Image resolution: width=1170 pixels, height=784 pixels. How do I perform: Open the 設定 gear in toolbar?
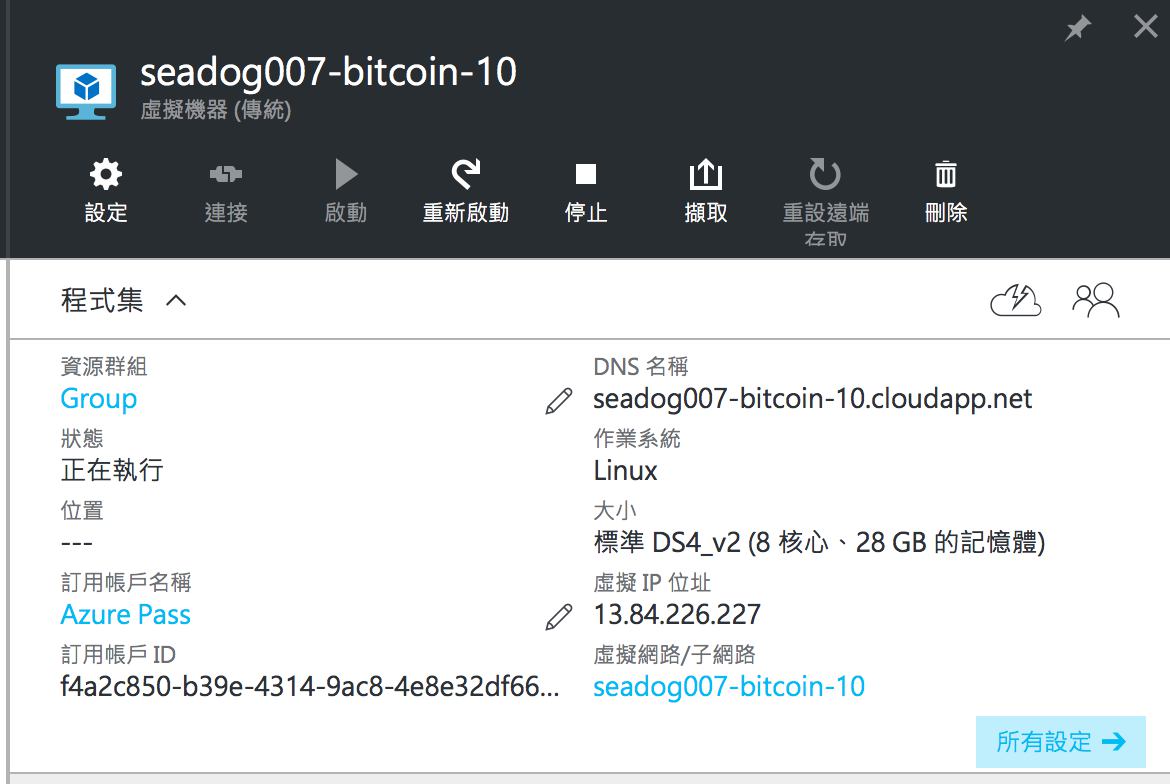pyautogui.click(x=105, y=174)
